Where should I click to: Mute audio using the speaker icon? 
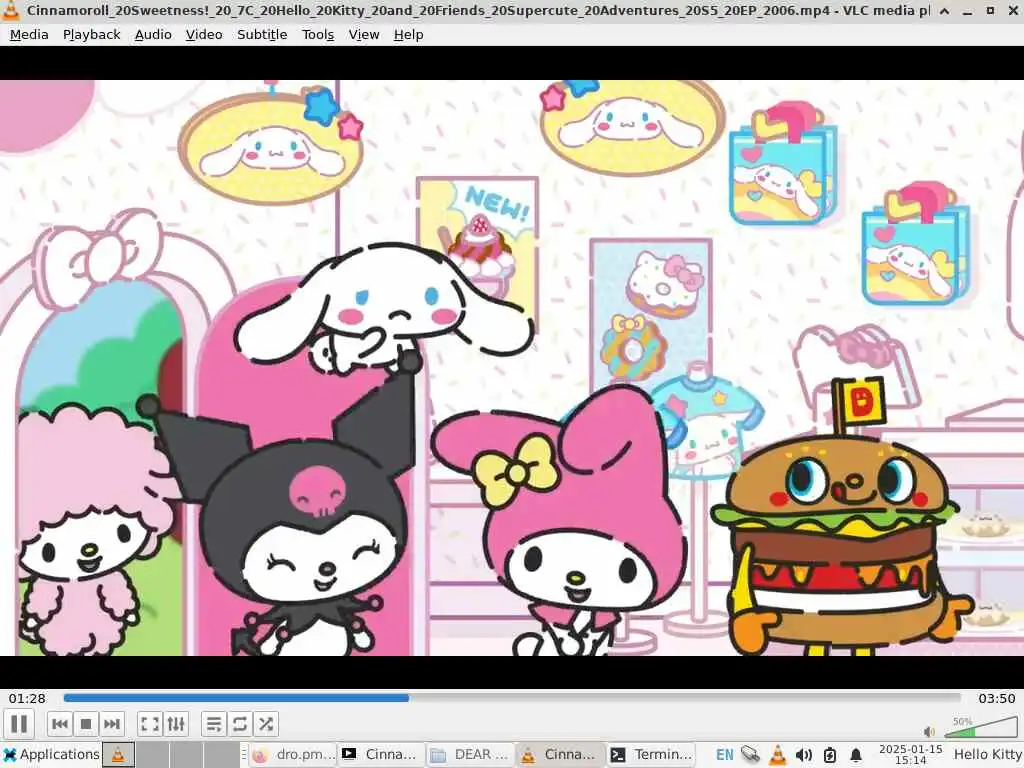[x=929, y=731]
